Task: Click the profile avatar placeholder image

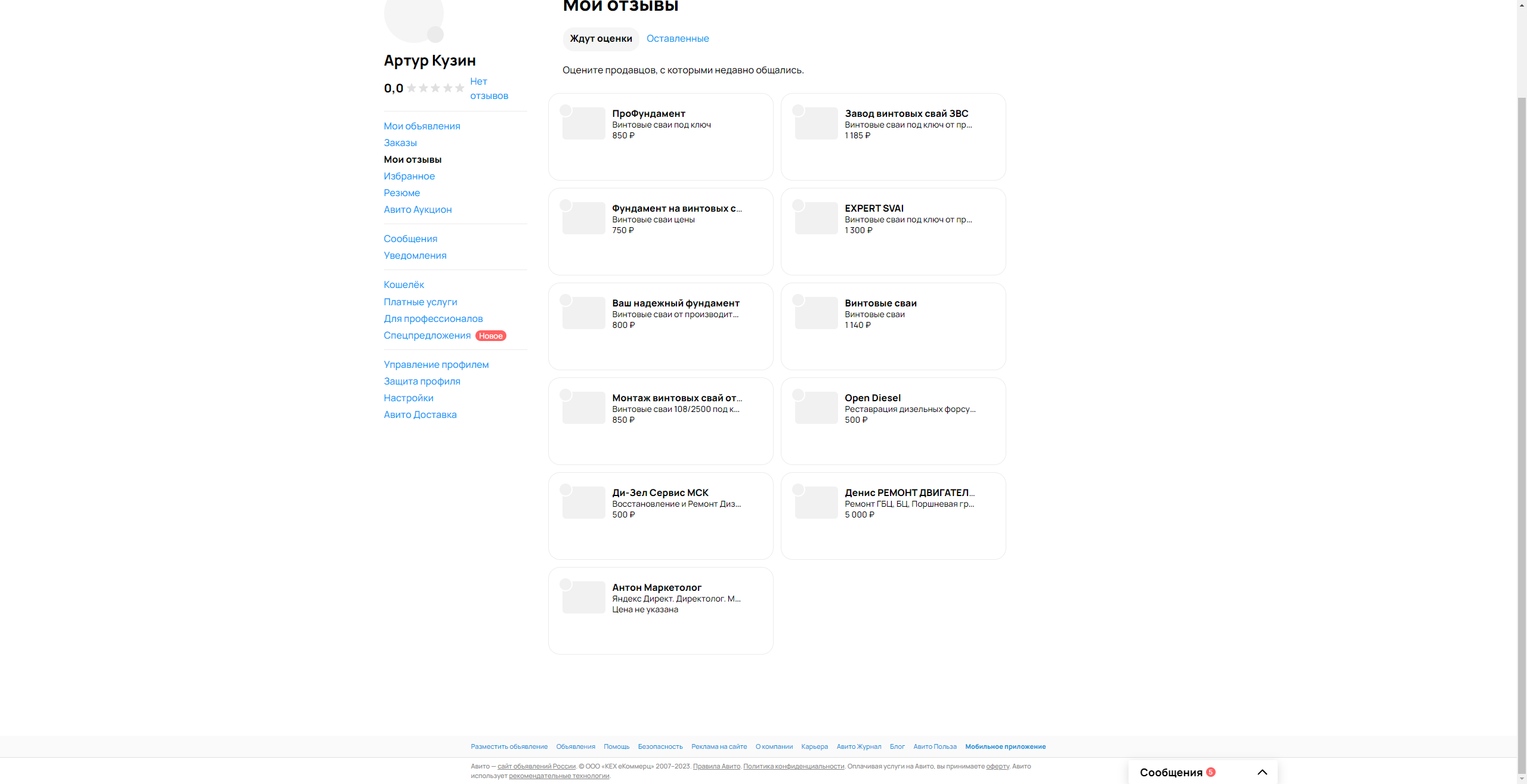Action: click(412, 15)
